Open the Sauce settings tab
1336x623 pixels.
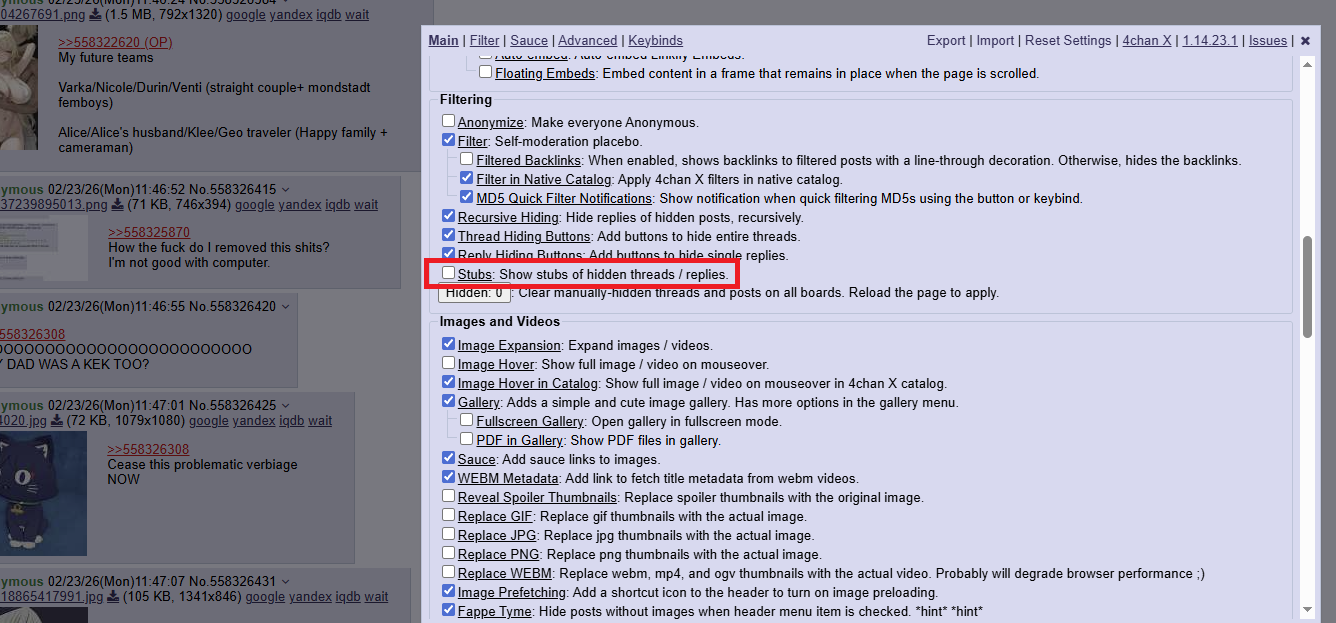click(x=529, y=41)
